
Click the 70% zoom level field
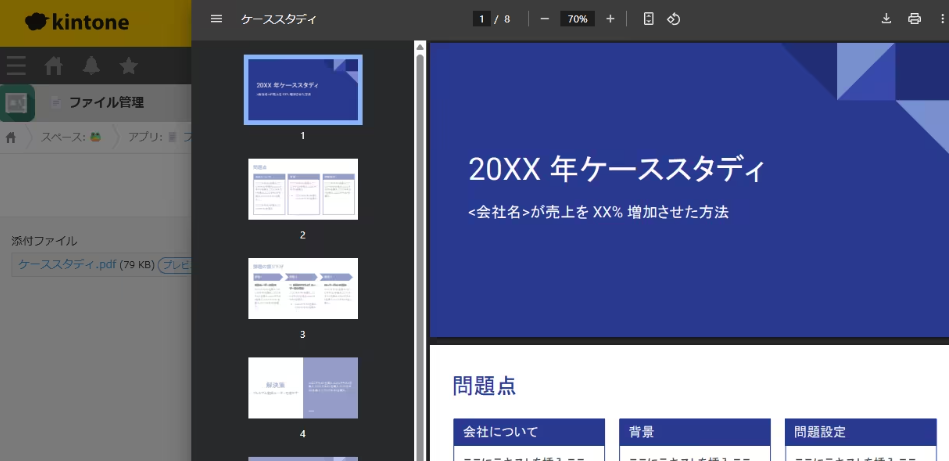tap(577, 19)
